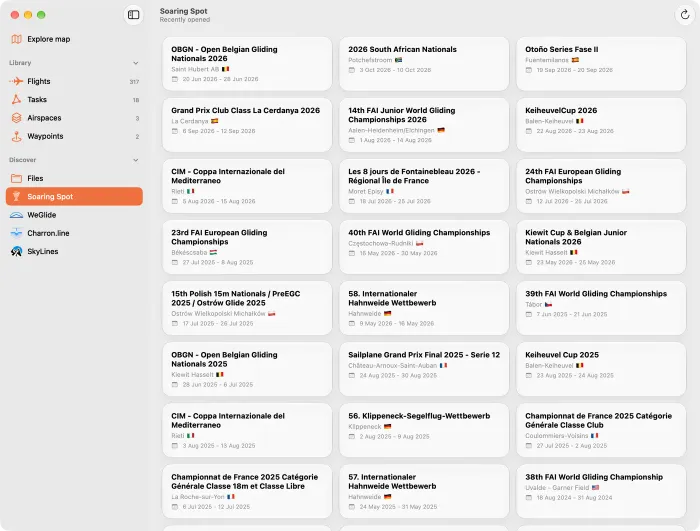Click US flag on 38th FAI World card
Viewport: 700px width, 531px height.
[x=596, y=488]
